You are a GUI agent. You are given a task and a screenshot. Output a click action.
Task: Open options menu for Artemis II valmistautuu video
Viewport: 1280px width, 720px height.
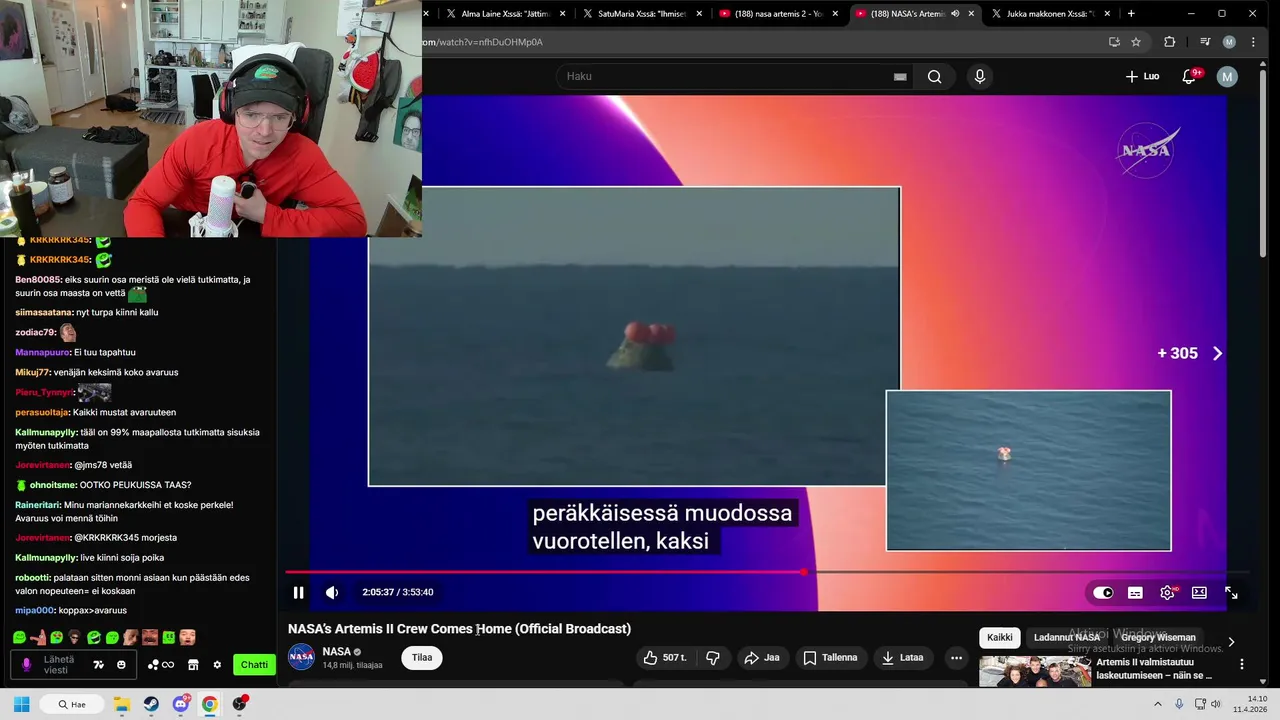point(1242,664)
